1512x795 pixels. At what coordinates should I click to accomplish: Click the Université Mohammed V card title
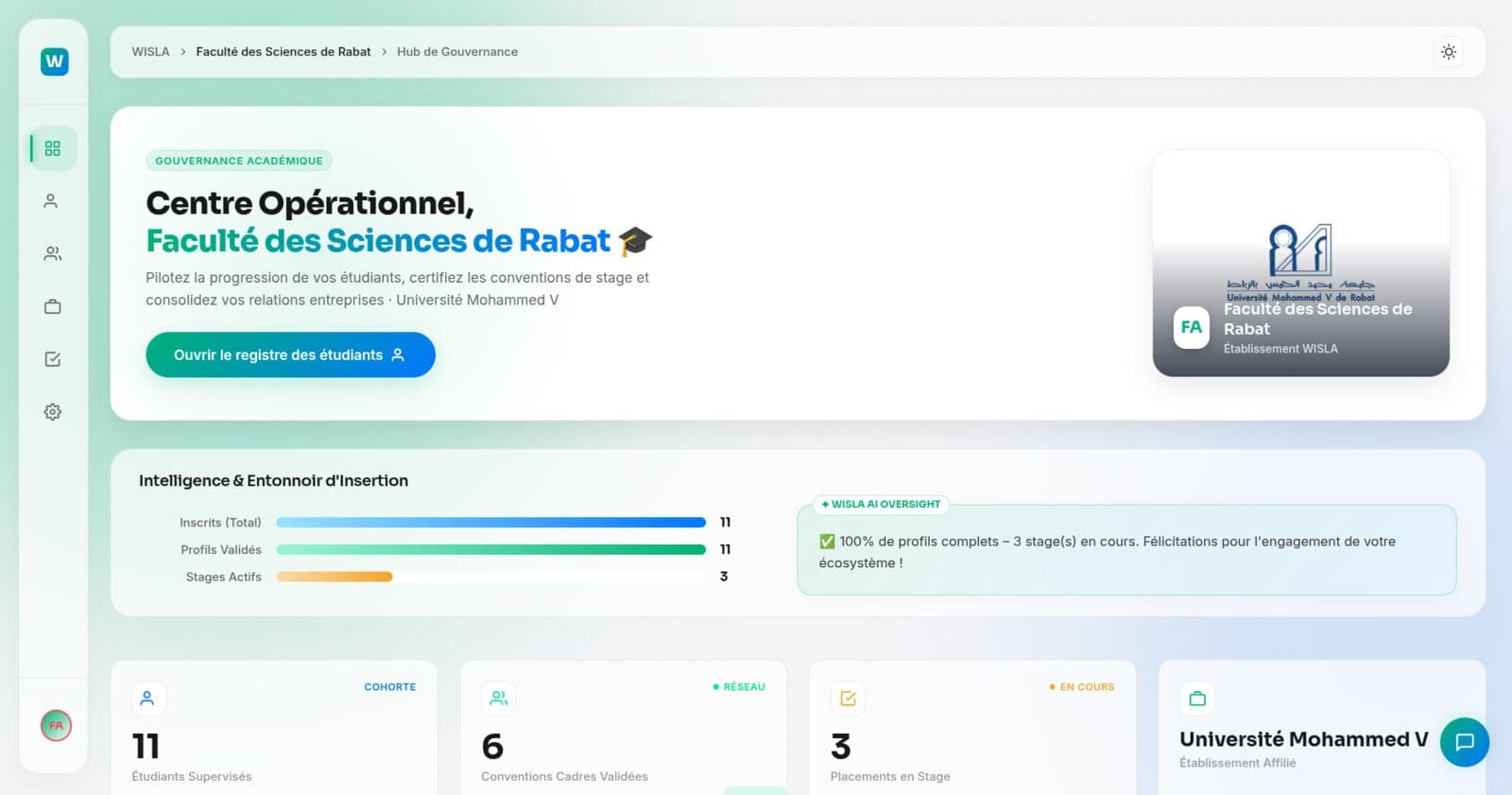pyautogui.click(x=1304, y=739)
